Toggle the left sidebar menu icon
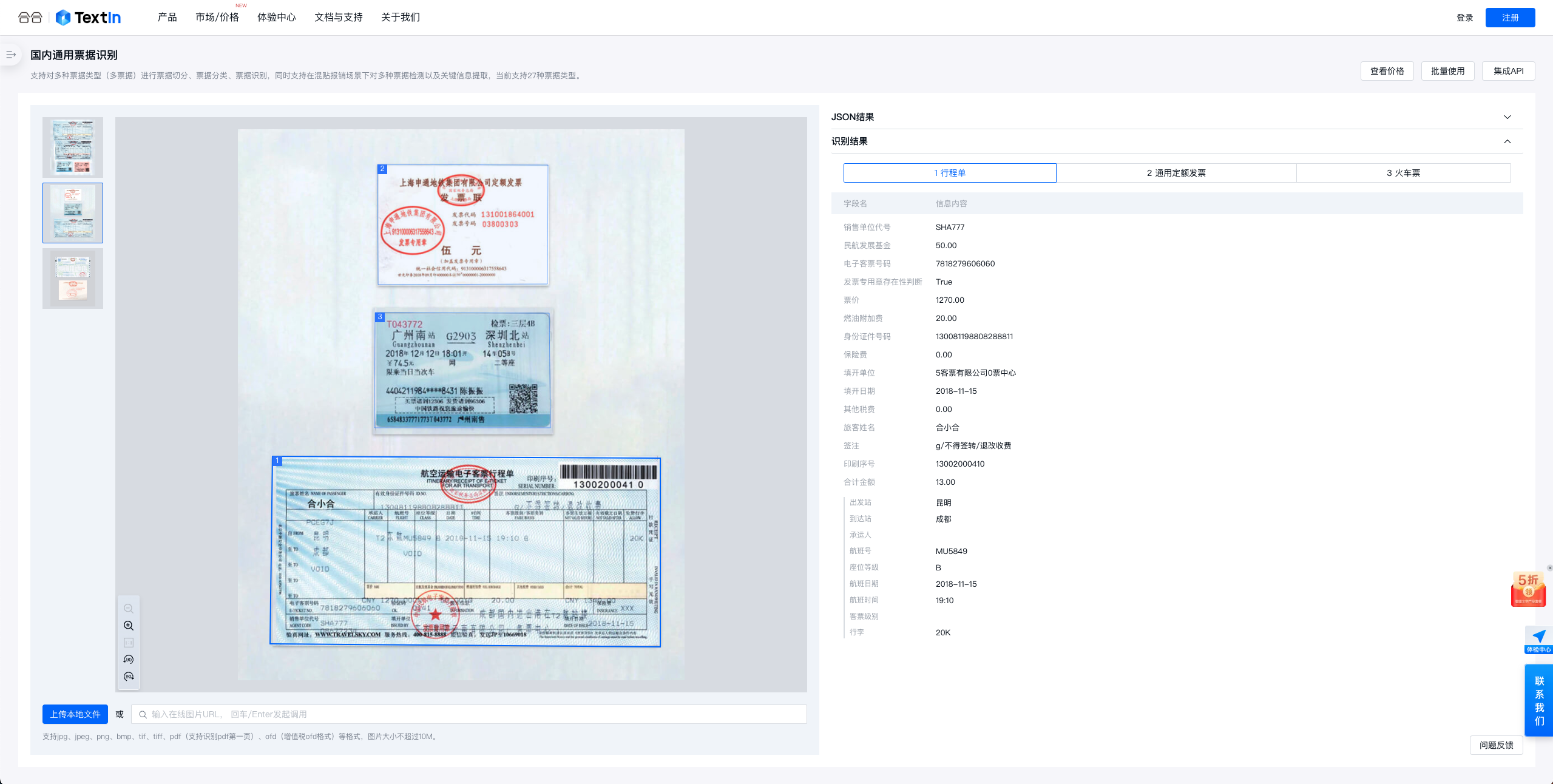Viewport: 1553px width, 784px height. click(x=11, y=55)
